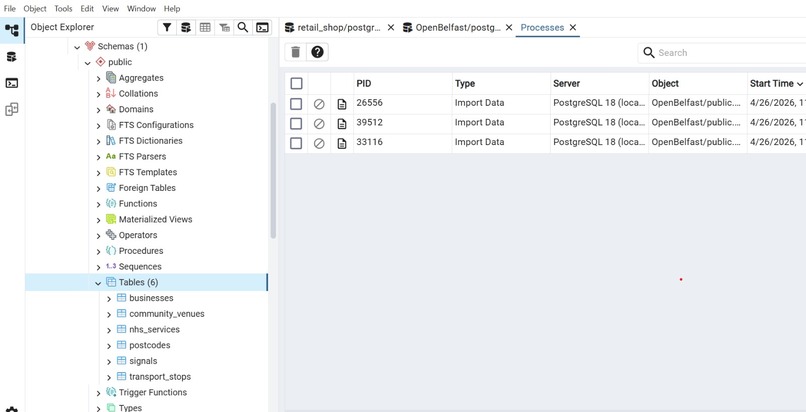
Task: View log details for PID 26556
Action: [342, 104]
